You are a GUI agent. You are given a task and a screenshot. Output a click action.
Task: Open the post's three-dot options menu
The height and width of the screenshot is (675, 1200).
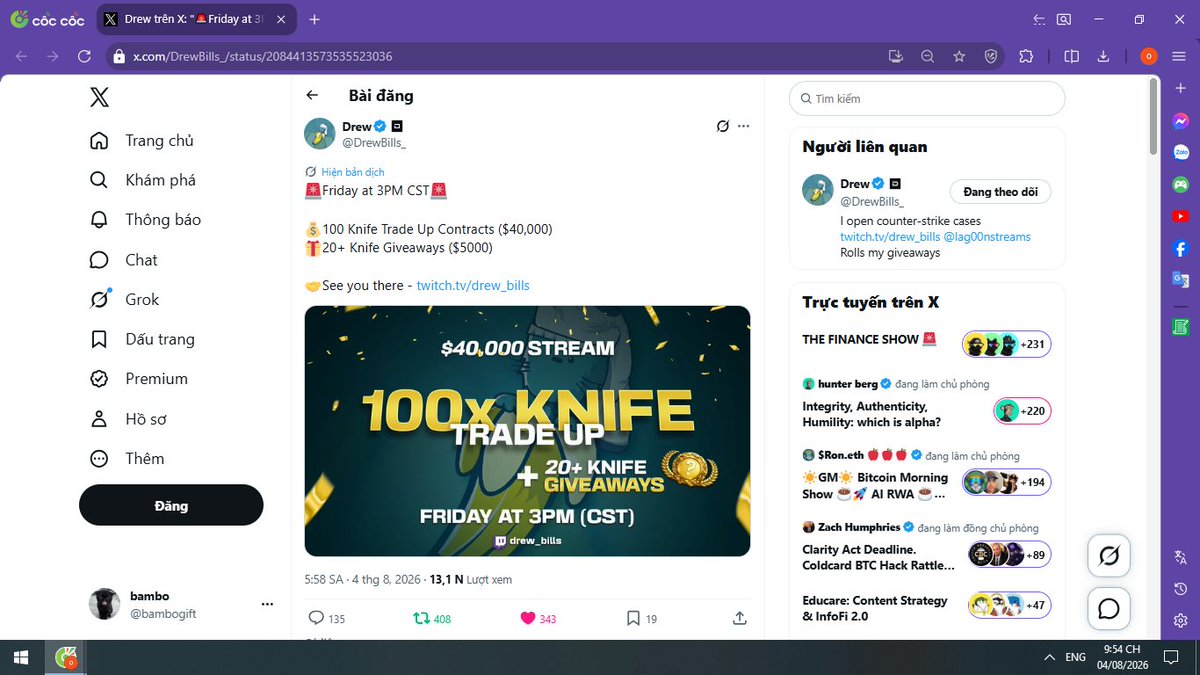point(743,126)
